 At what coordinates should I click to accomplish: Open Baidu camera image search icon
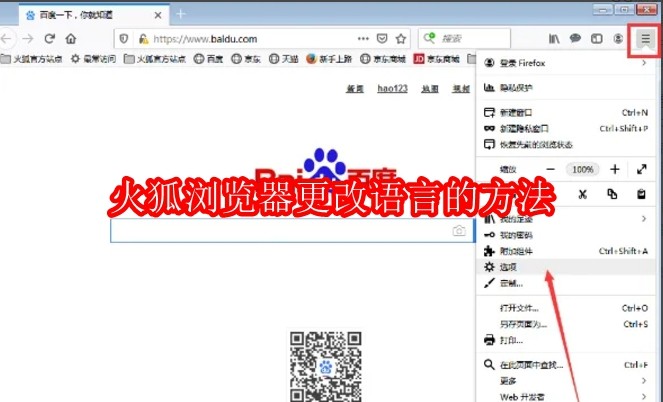(459, 231)
